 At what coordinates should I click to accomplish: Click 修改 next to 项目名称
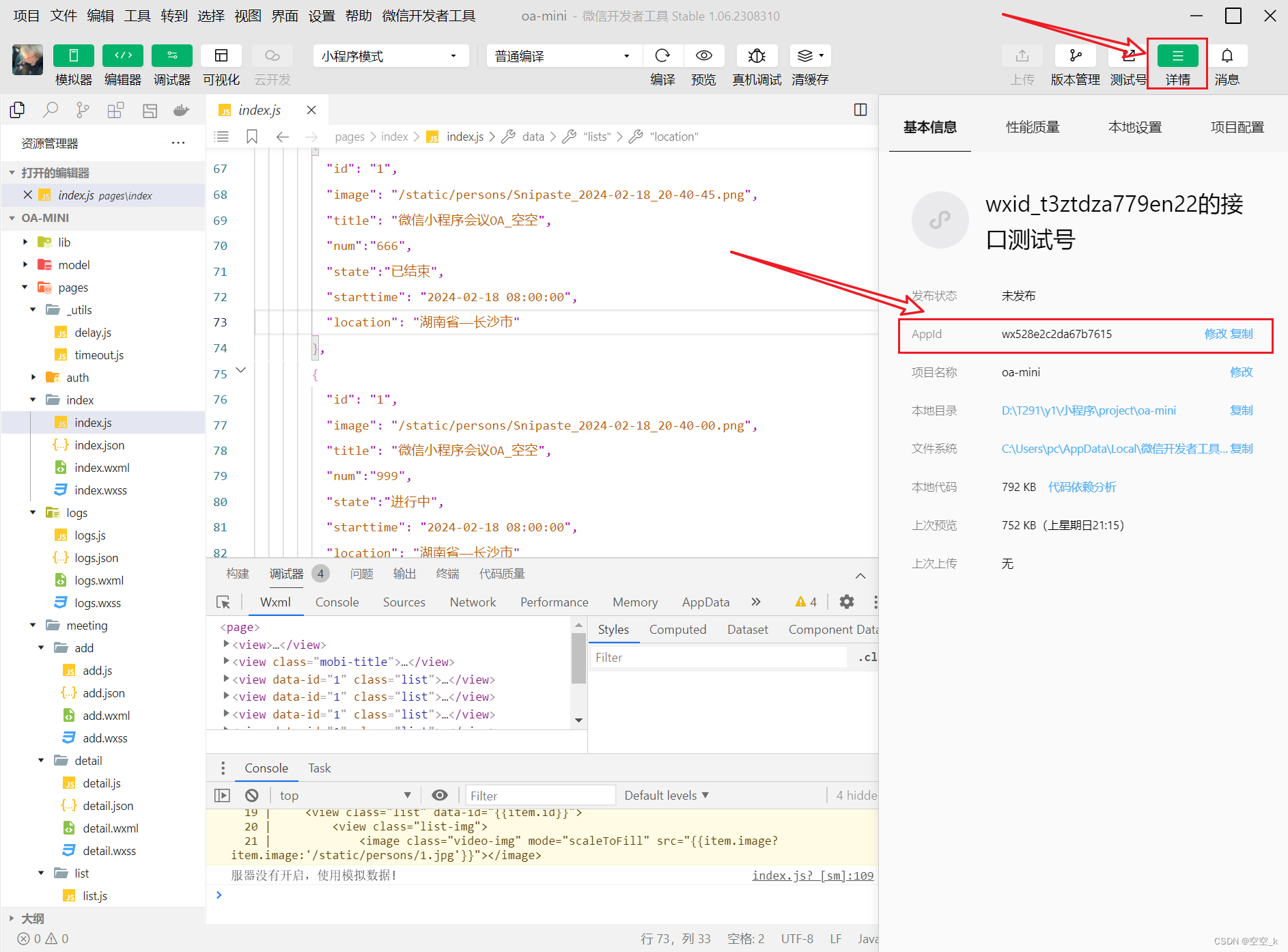pos(1242,372)
